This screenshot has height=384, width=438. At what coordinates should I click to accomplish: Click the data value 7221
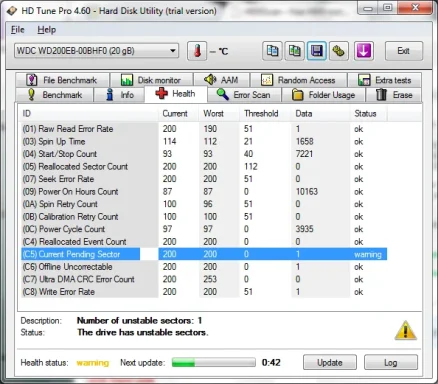coord(304,154)
